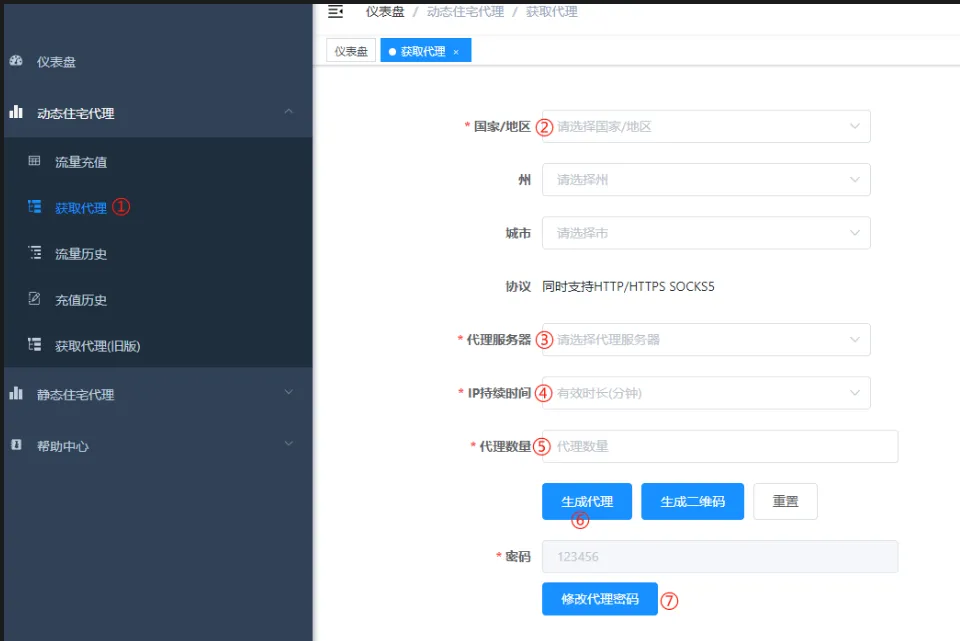Click the 静态住宅代理 sidebar icon

coord(16,394)
